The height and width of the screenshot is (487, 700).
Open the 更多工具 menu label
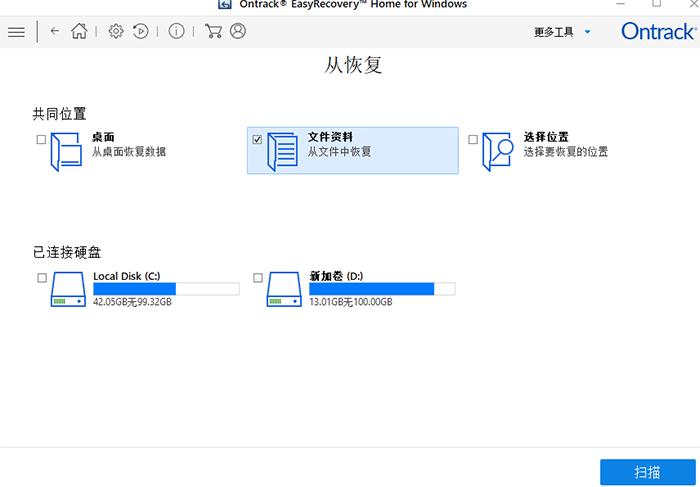[x=554, y=32]
